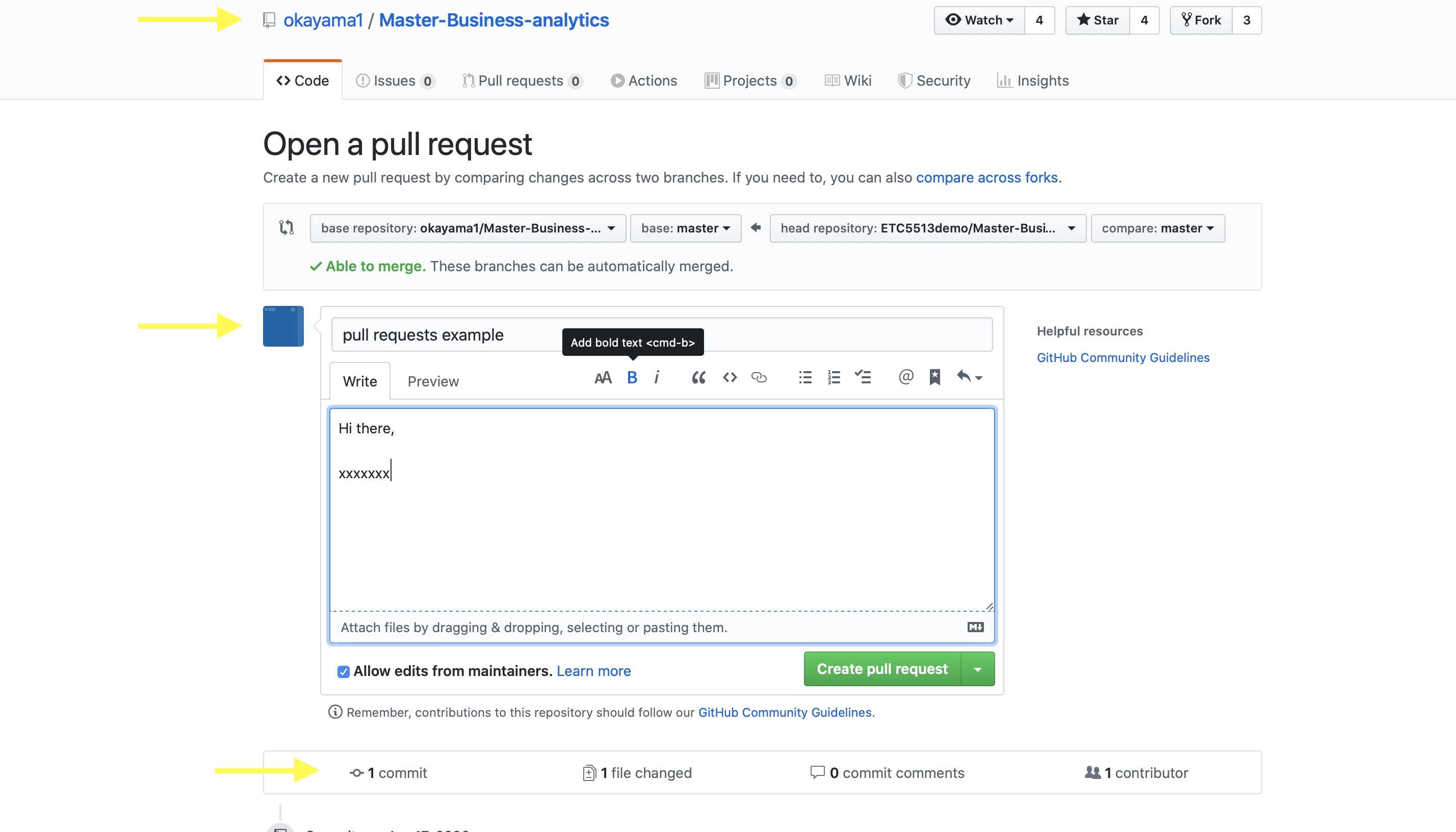This screenshot has height=832, width=1456.
Task: Insert a bulleted list
Action: point(804,378)
